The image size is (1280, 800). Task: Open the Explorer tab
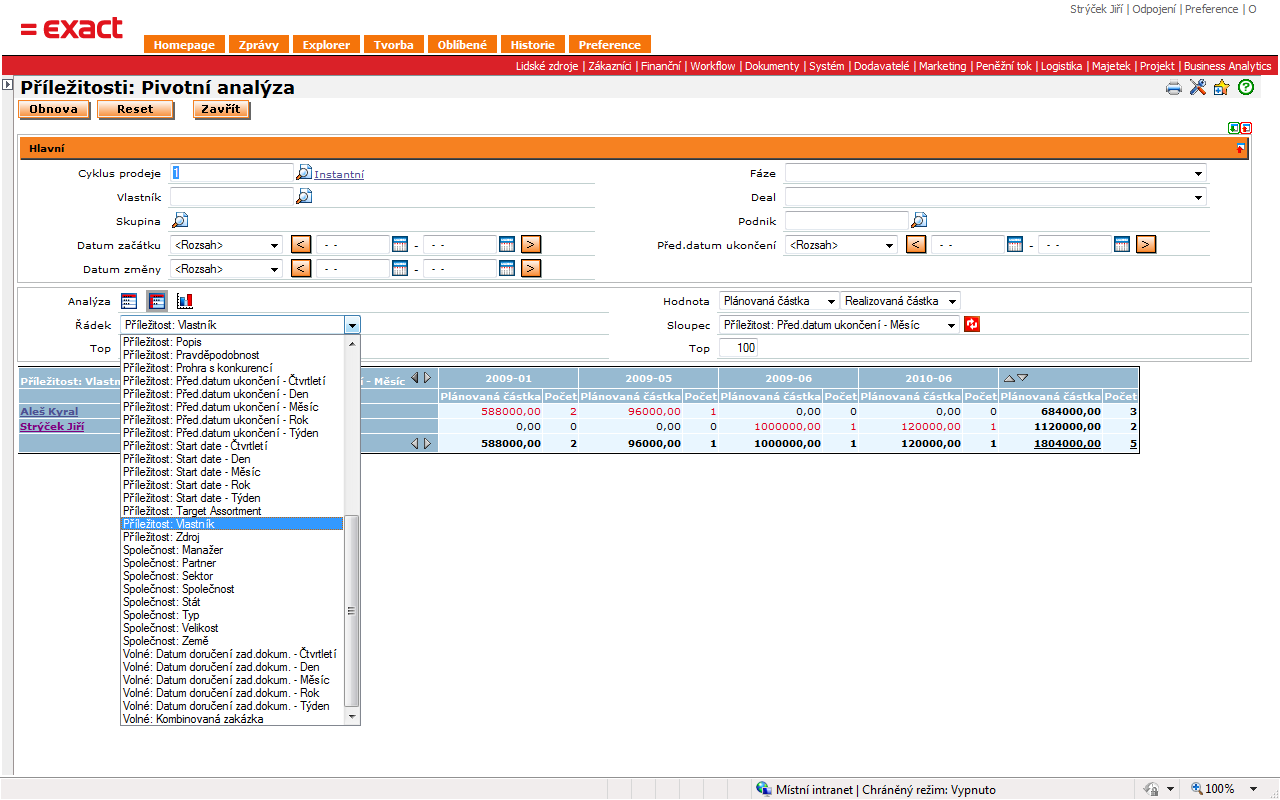click(326, 45)
